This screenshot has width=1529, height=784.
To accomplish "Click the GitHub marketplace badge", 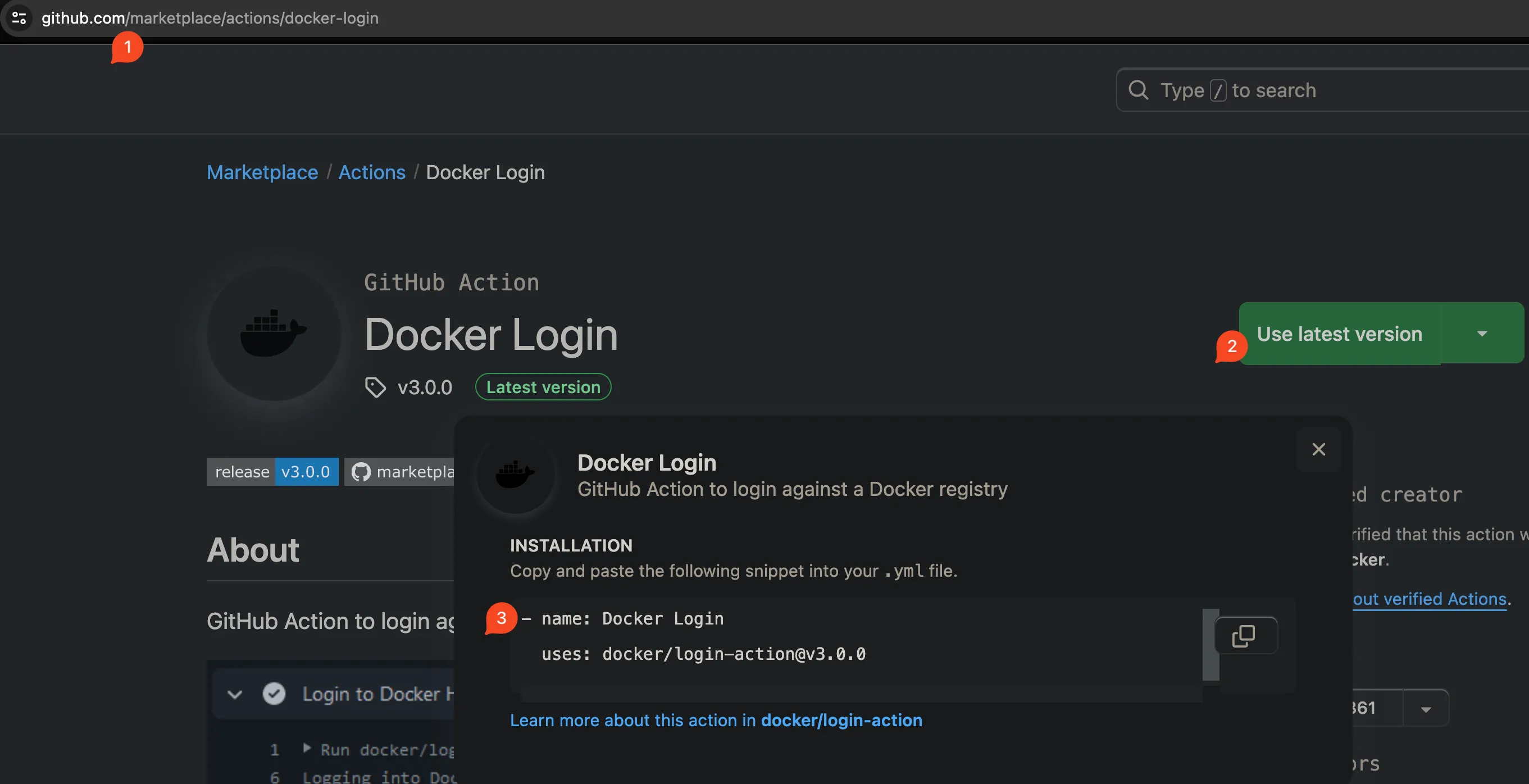I will pos(399,472).
